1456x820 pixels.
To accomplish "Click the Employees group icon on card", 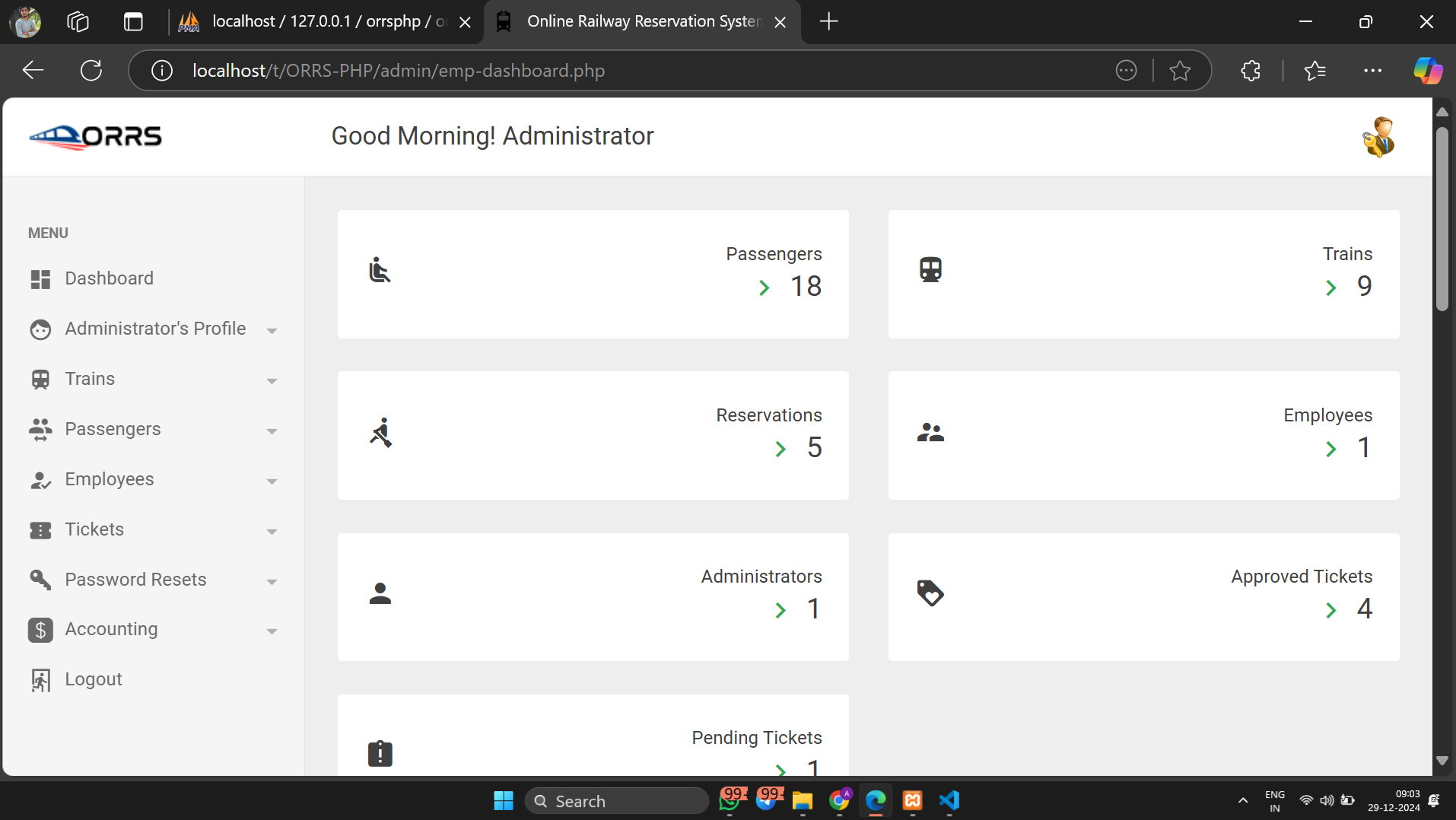I will click(930, 432).
